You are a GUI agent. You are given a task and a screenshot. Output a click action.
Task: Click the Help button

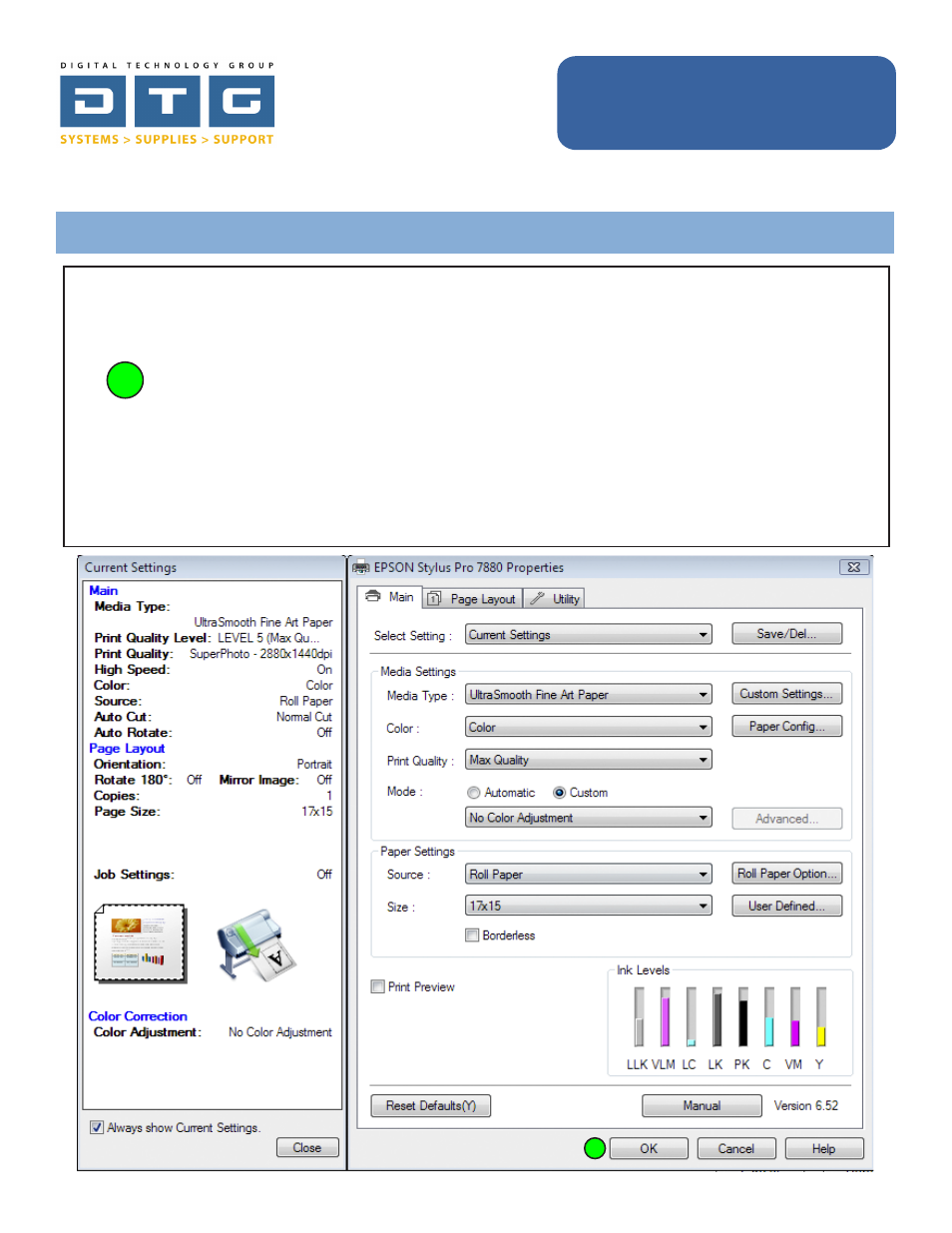(823, 1149)
